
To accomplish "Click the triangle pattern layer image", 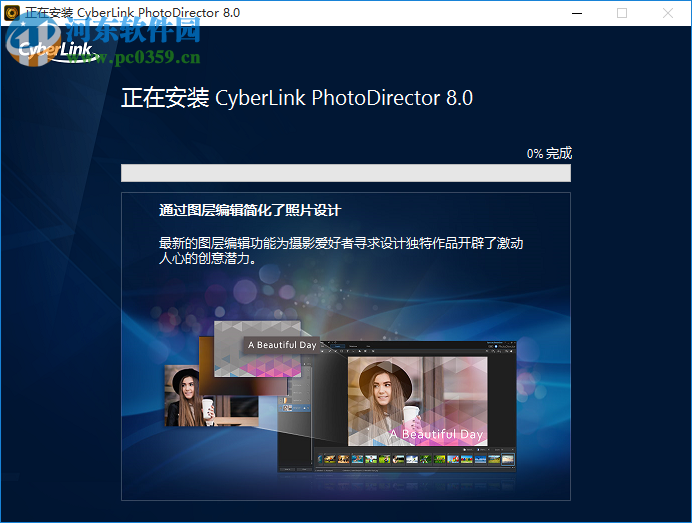I will pyautogui.click(x=257, y=349).
